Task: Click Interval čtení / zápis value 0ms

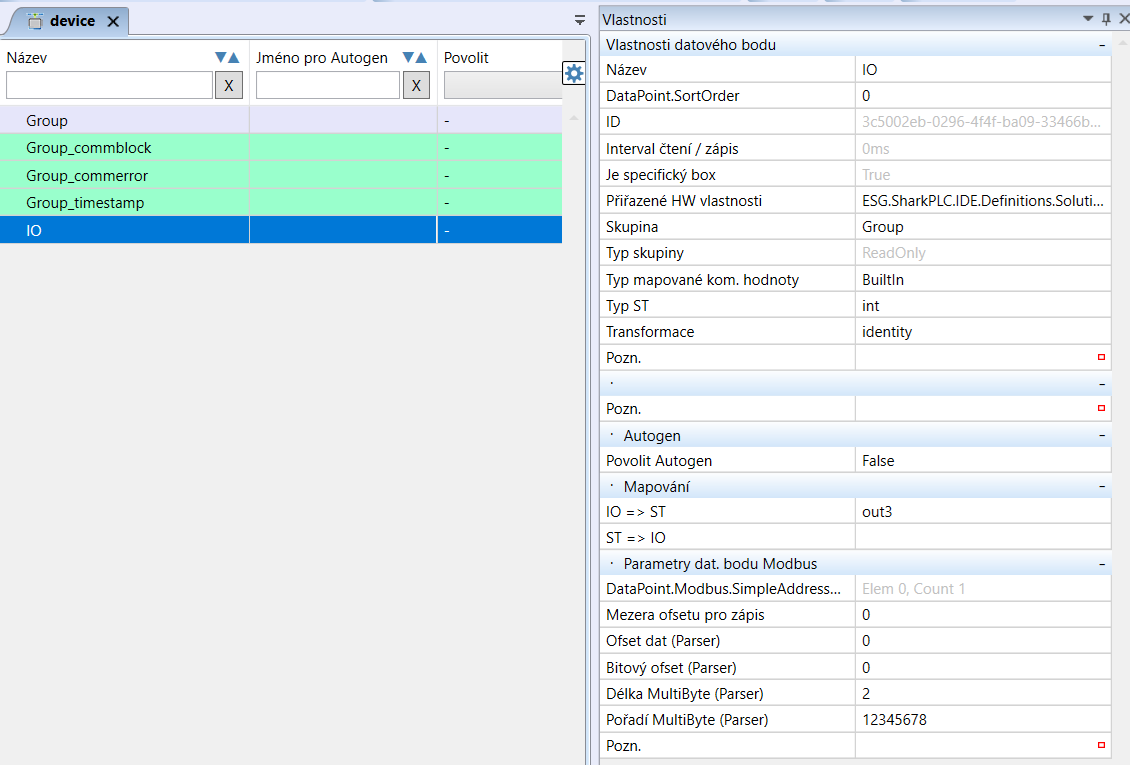Action: click(983, 148)
